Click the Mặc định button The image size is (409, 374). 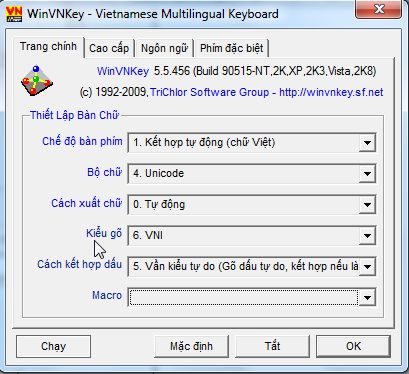tap(191, 346)
